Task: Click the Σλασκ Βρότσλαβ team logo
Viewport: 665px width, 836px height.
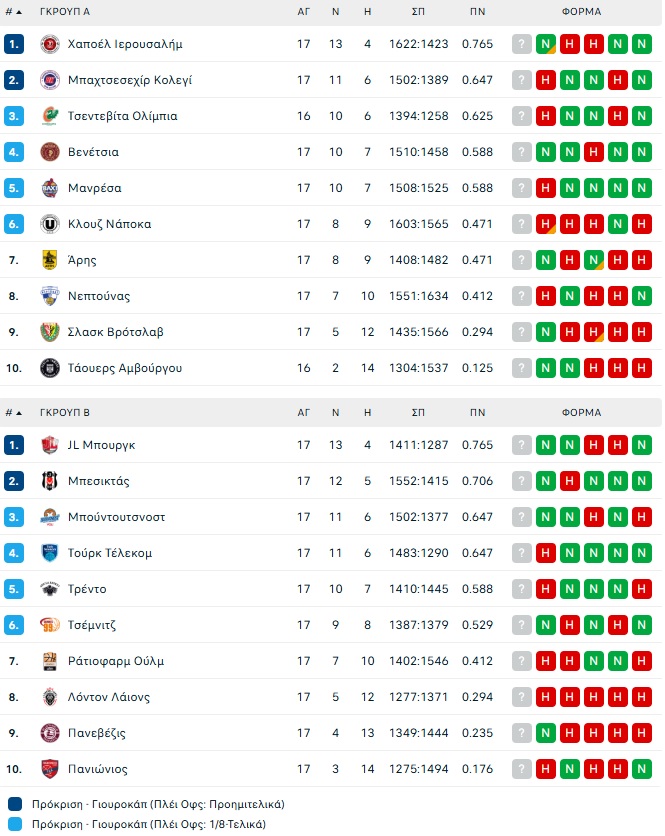Action: click(x=50, y=332)
